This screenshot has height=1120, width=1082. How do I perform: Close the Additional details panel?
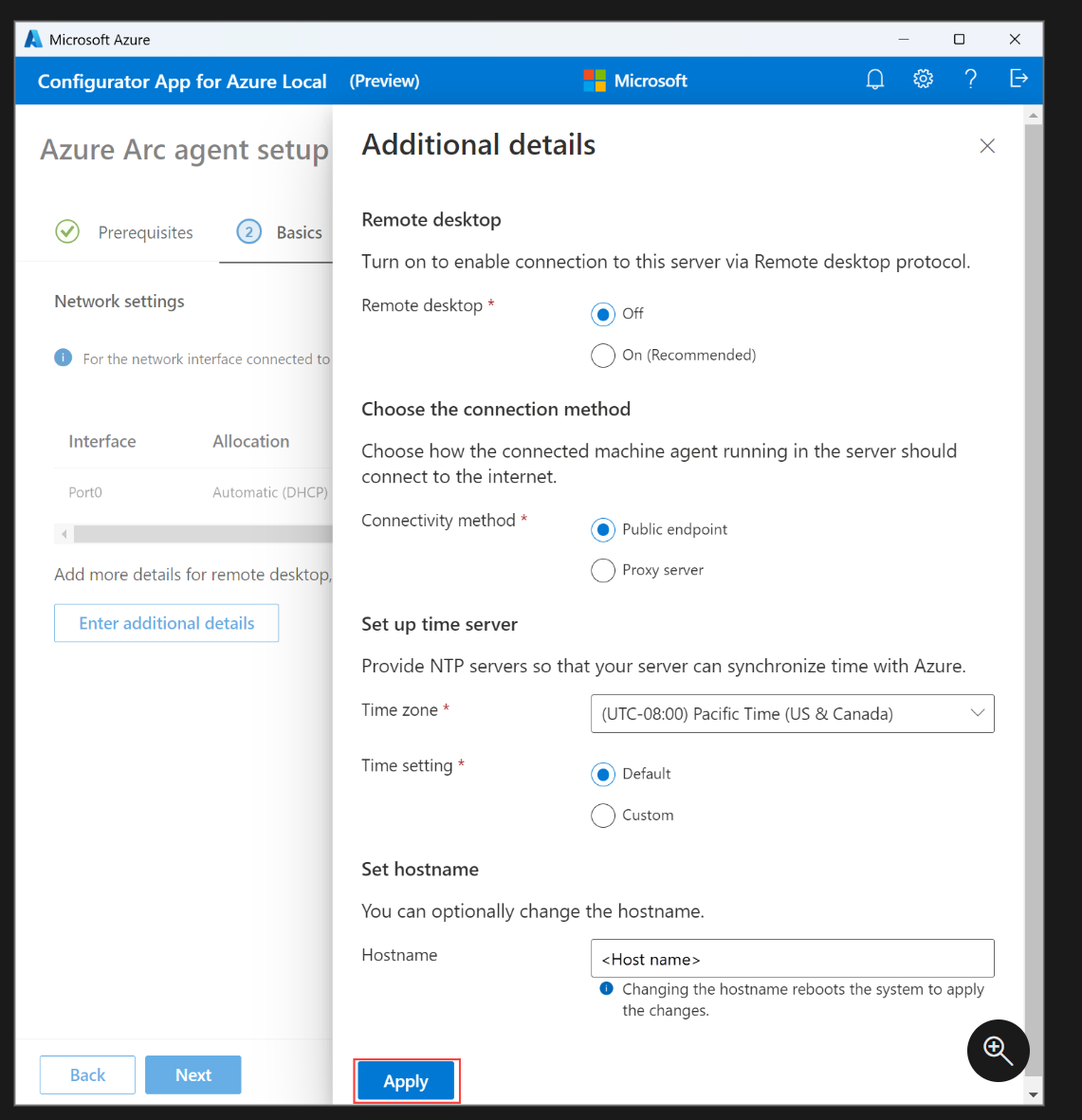[x=987, y=146]
